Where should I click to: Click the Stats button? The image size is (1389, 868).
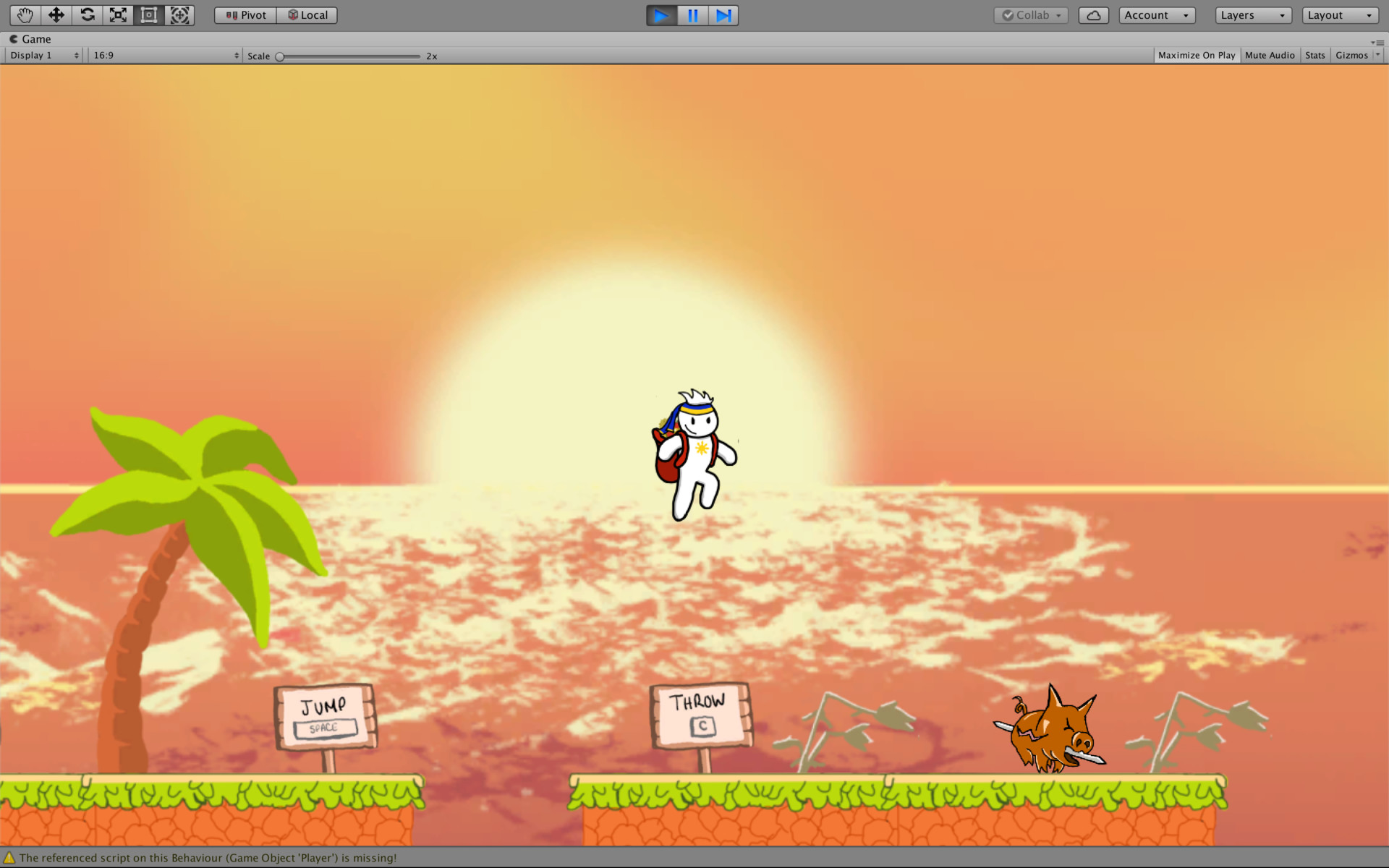pyautogui.click(x=1314, y=55)
